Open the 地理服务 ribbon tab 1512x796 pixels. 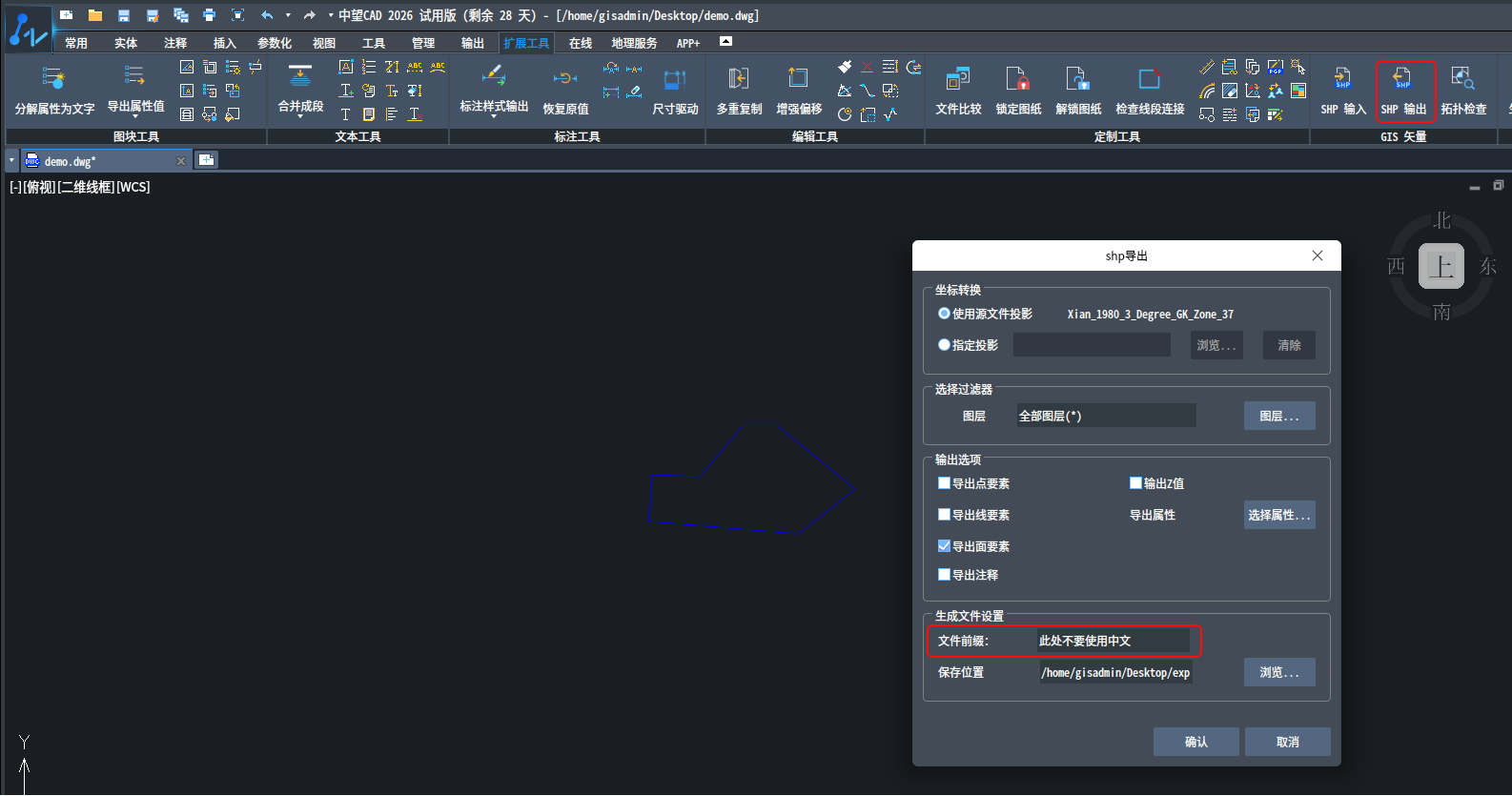point(634,43)
